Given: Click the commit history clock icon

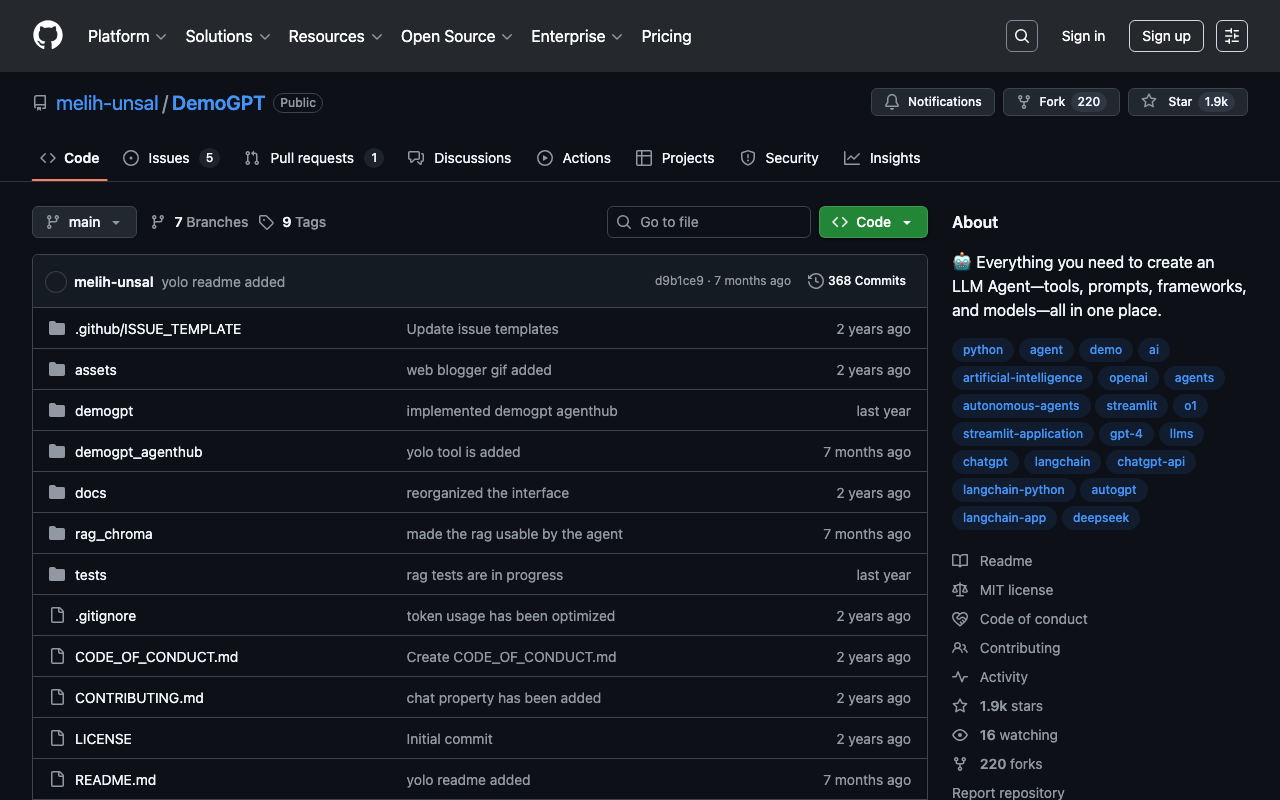Looking at the screenshot, I should (816, 281).
